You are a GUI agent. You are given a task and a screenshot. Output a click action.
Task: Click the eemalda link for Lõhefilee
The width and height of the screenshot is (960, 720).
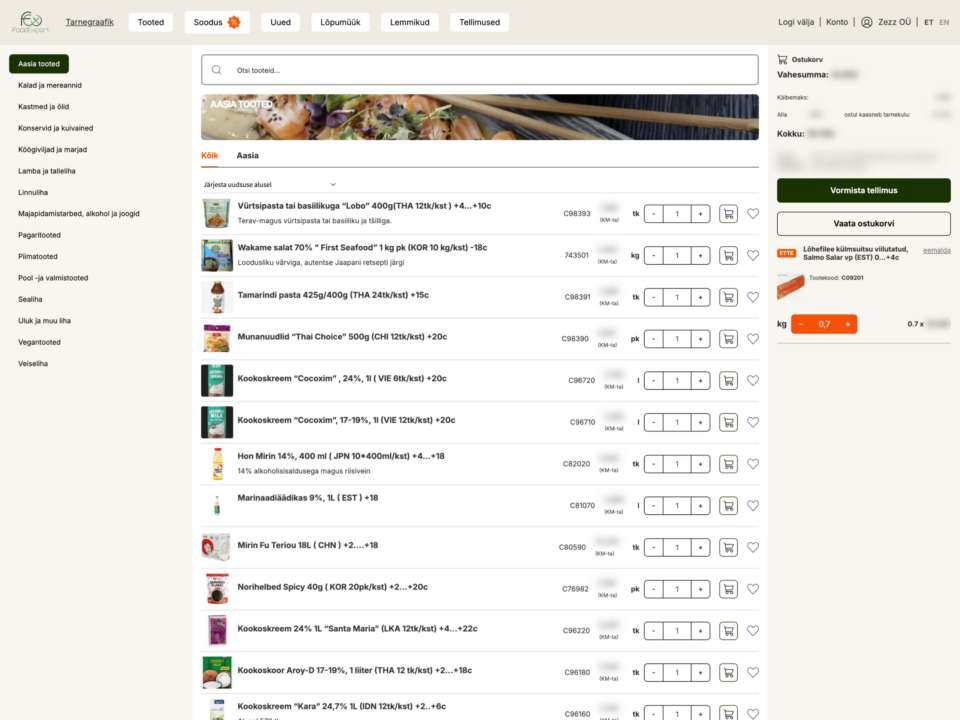936,250
